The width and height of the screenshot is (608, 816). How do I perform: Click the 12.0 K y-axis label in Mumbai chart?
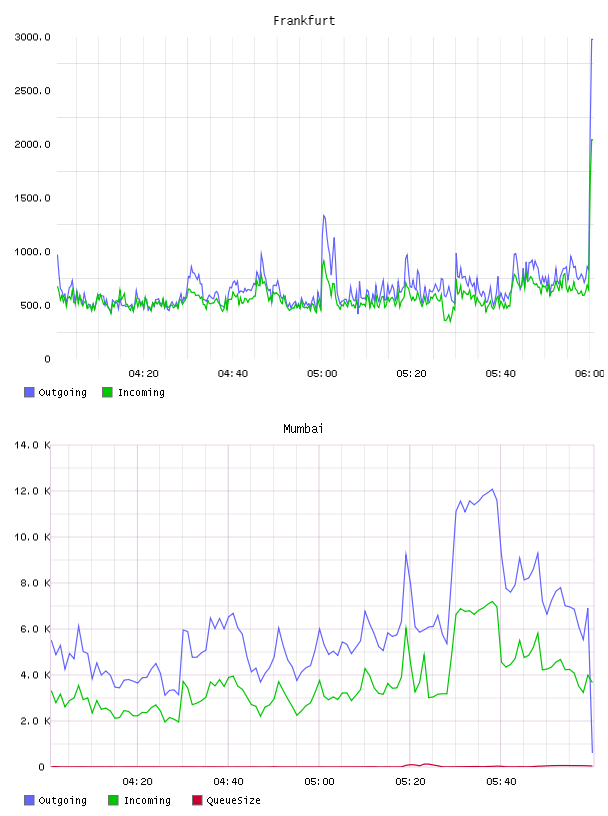pos(32,491)
